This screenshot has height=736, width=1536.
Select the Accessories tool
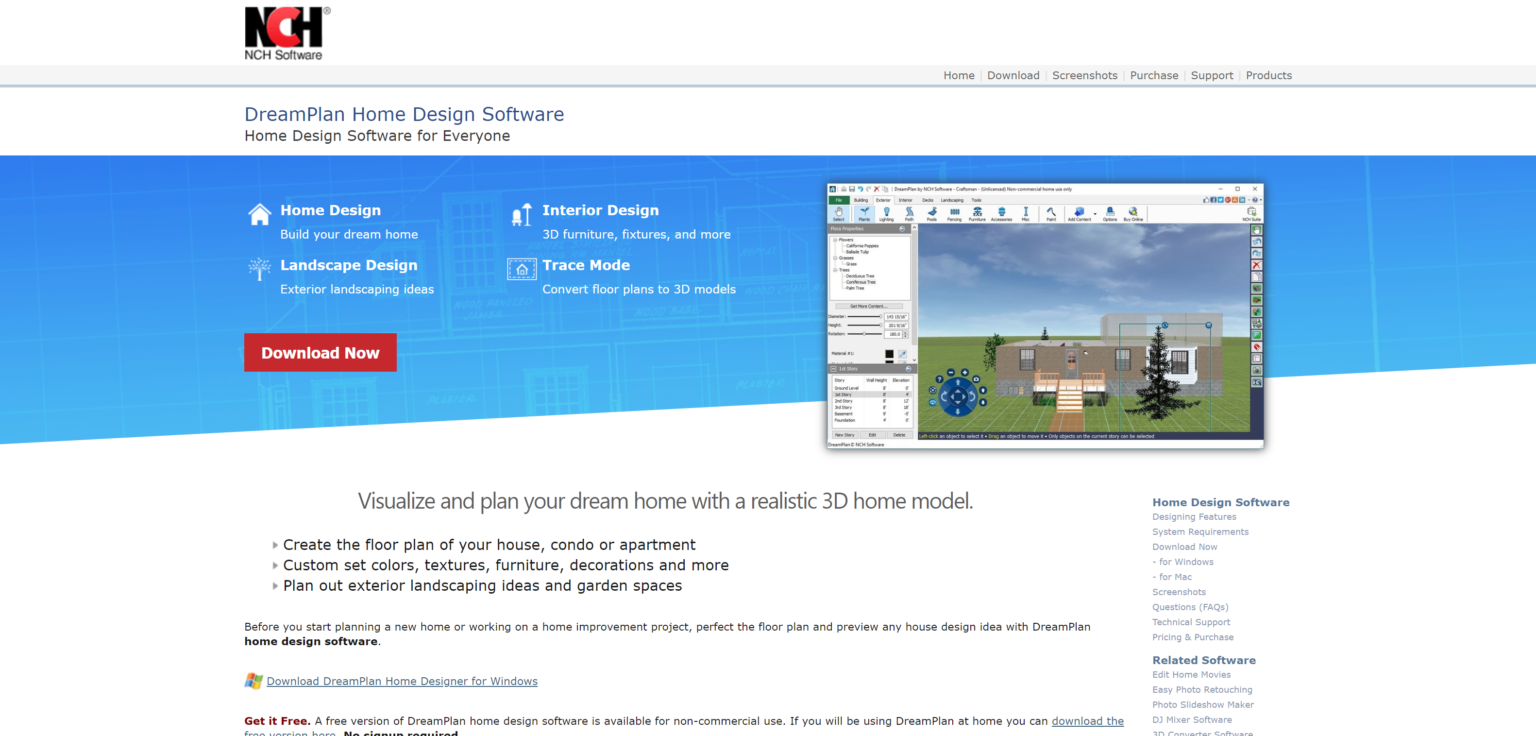point(1002,214)
